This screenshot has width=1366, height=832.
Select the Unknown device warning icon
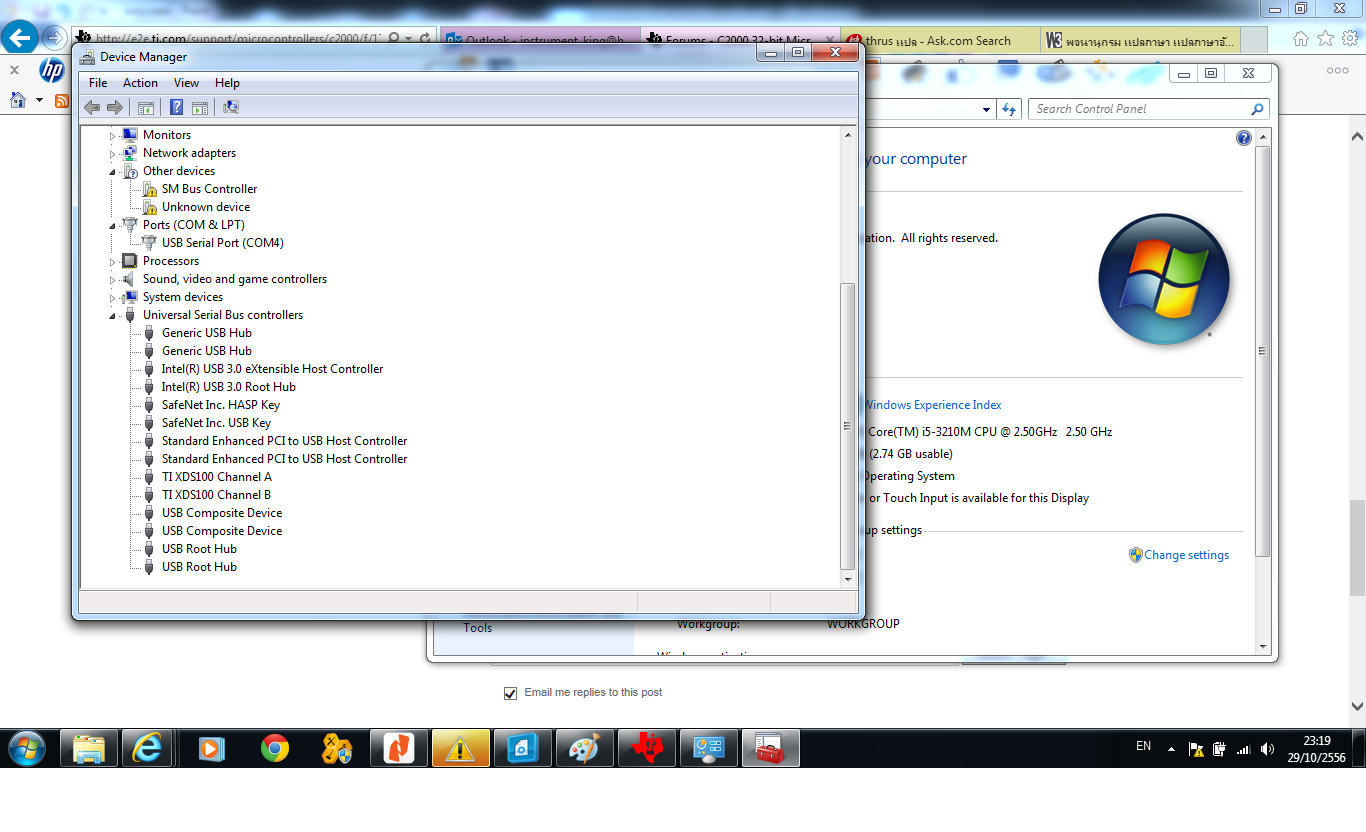150,207
